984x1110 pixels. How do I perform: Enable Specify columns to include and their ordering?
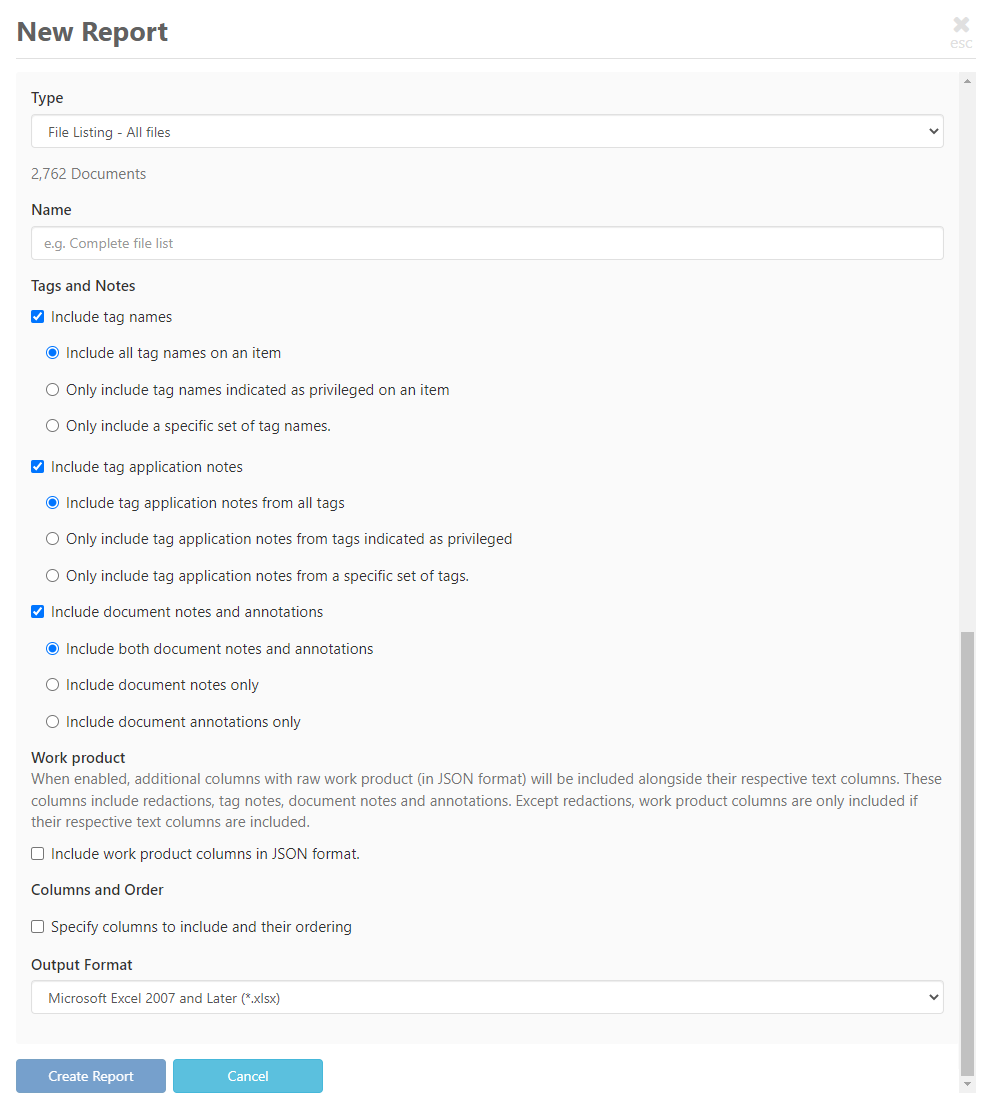37,926
